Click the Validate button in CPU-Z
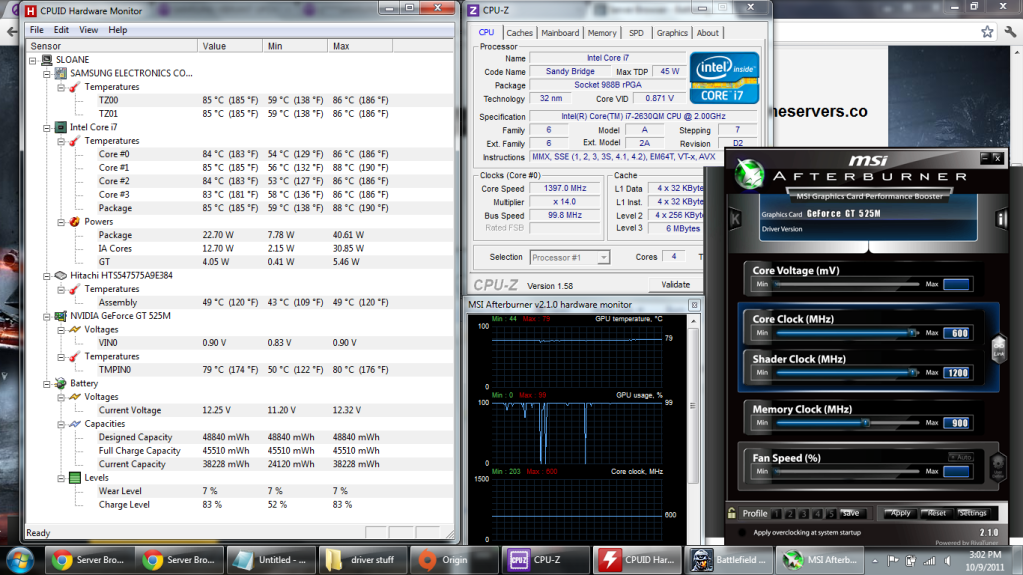 676,285
